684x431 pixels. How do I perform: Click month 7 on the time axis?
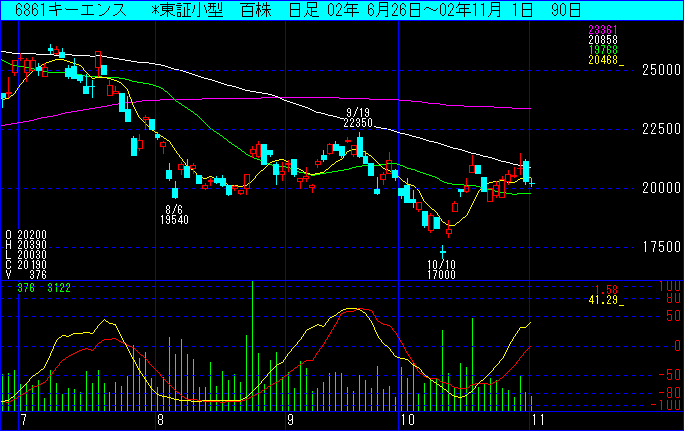24,421
